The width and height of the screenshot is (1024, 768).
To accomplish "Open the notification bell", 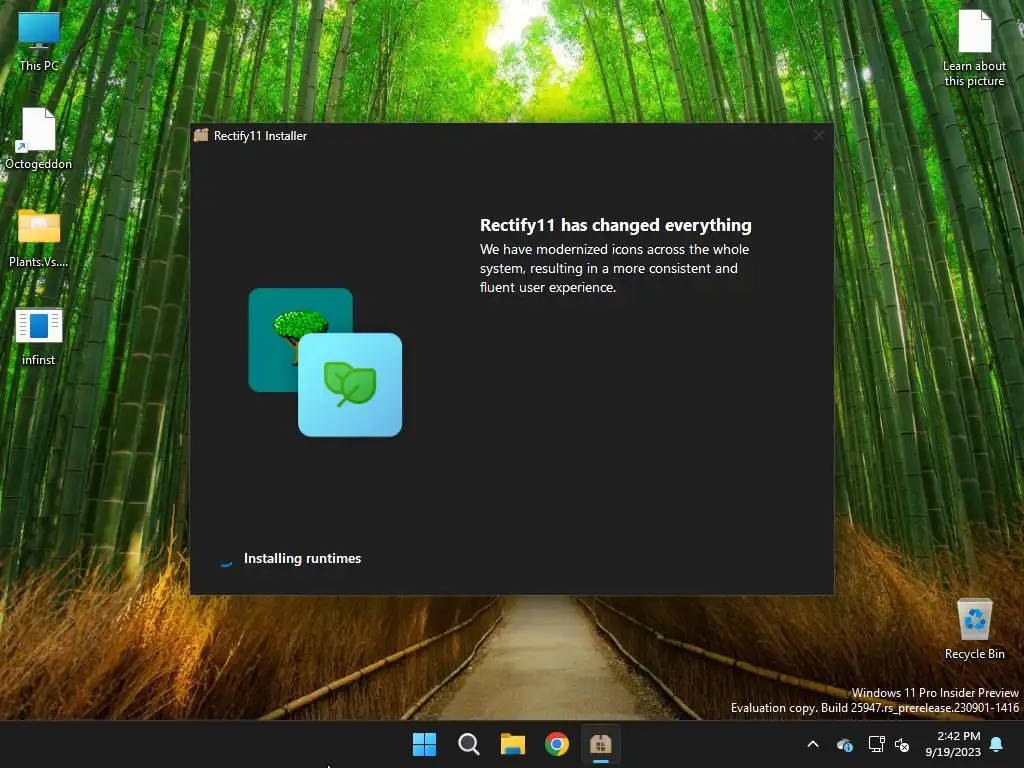I will click(997, 744).
